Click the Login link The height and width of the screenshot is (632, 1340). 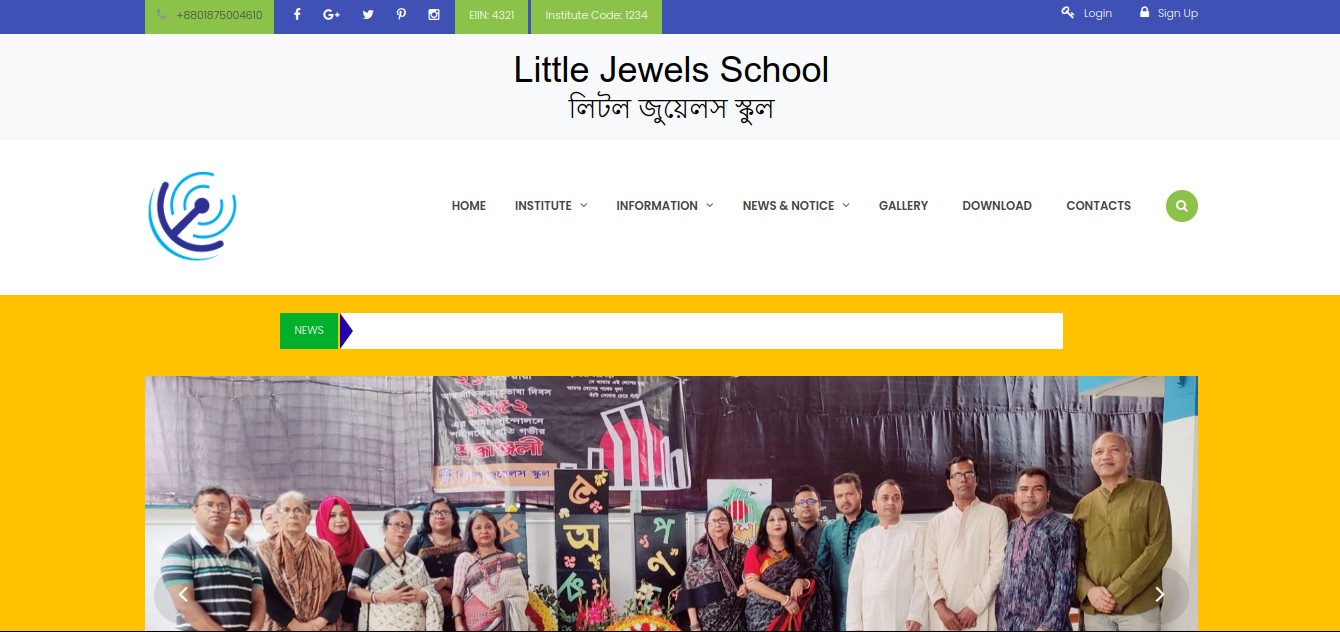pos(1087,13)
